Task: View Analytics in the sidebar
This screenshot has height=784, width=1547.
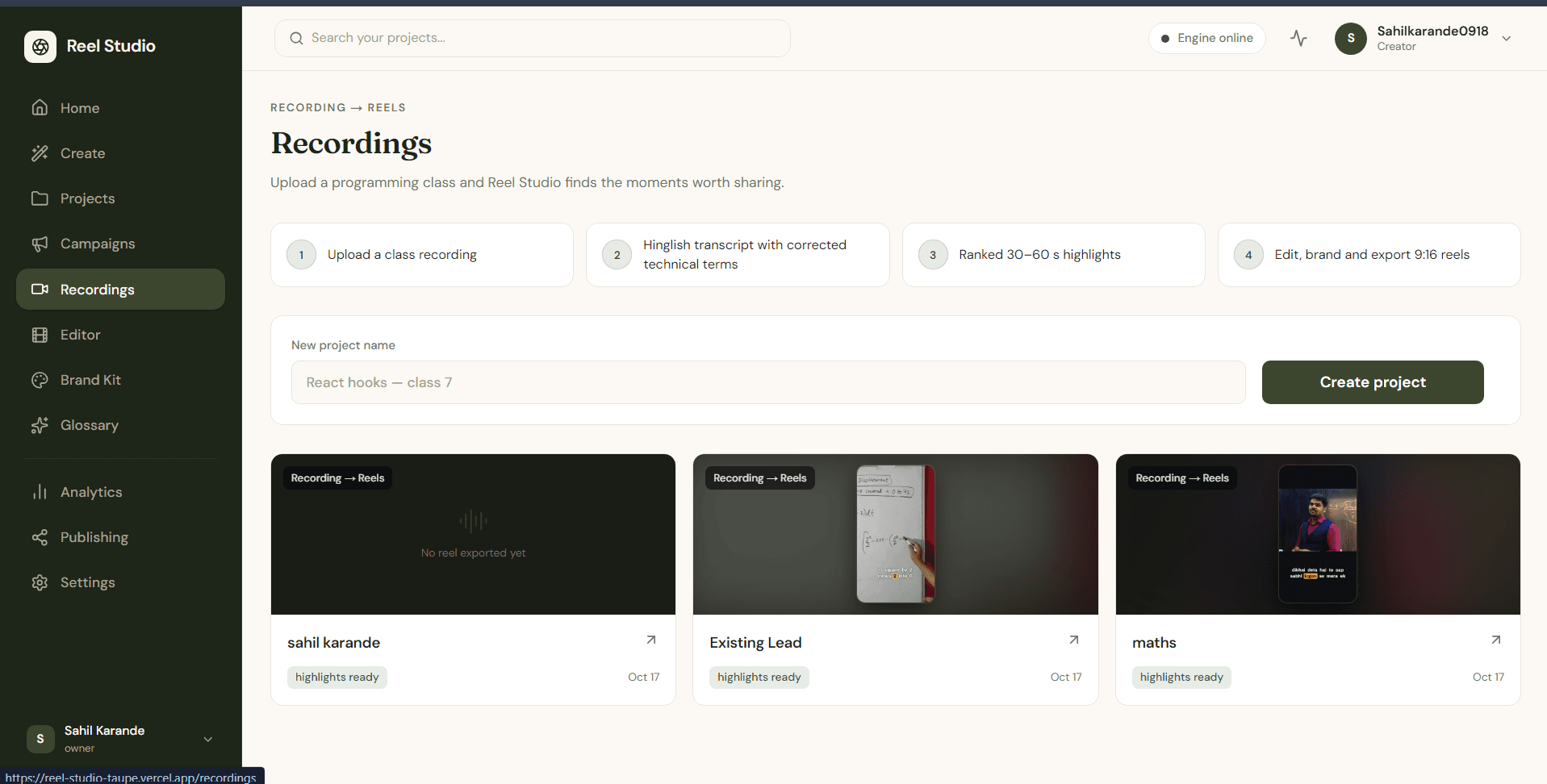Action: point(120,492)
